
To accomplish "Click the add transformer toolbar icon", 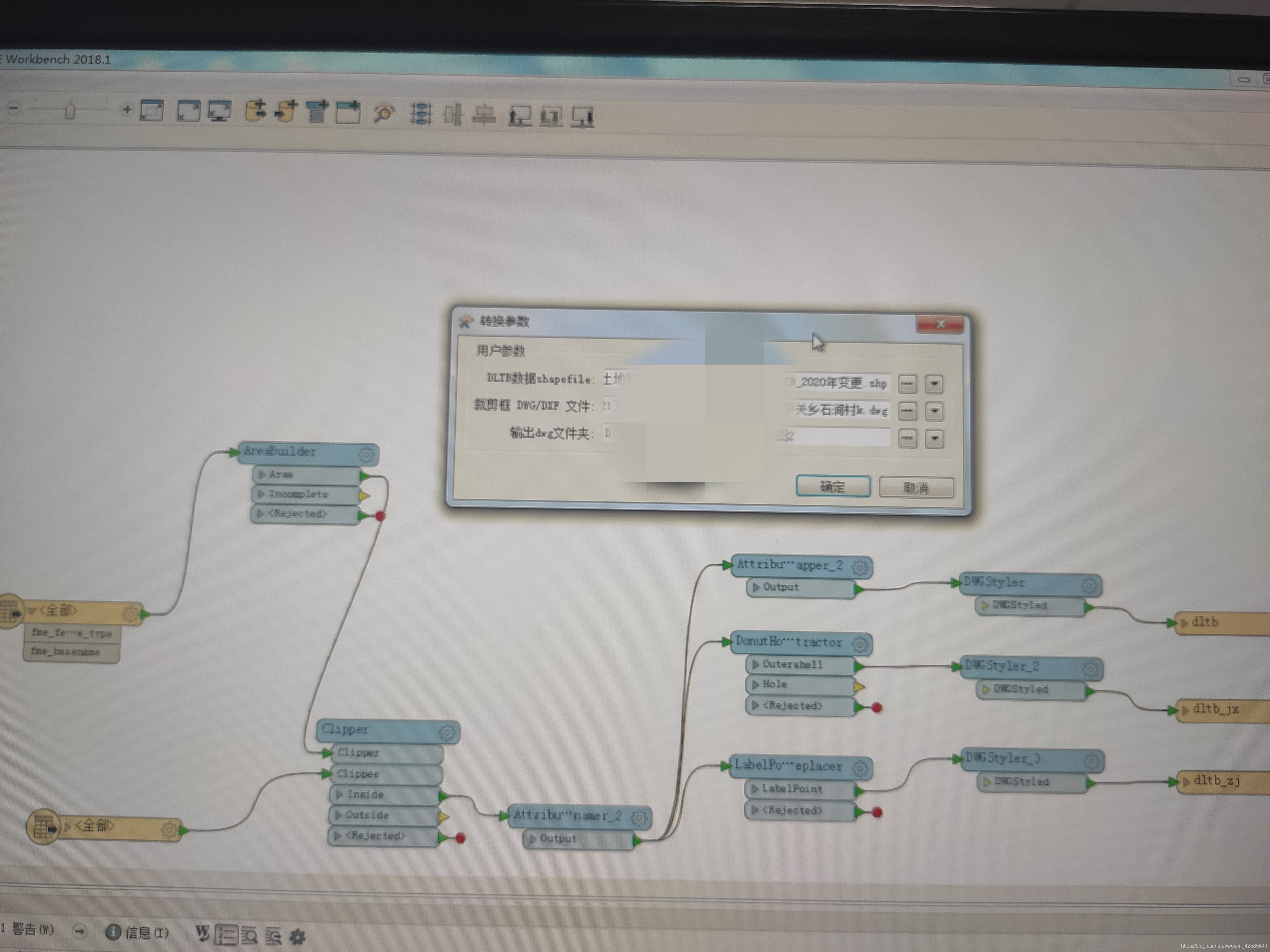I will coord(317,112).
